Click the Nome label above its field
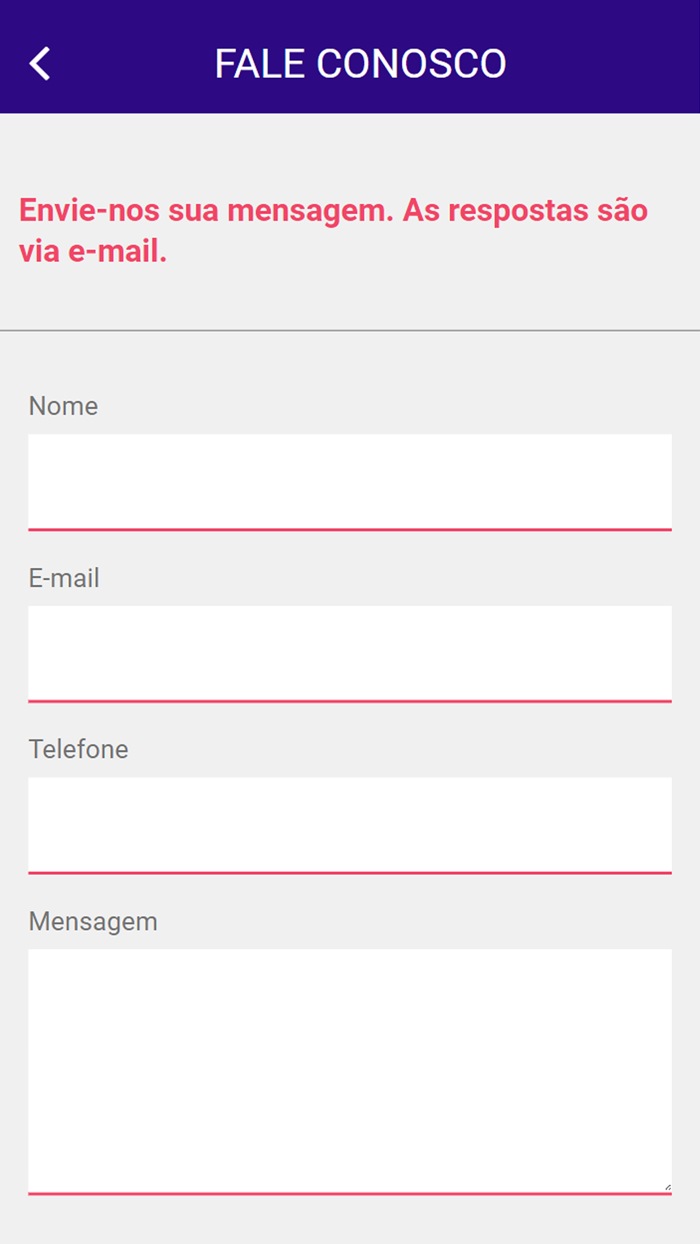Screen dimensions: 700x1244 (x=63, y=406)
